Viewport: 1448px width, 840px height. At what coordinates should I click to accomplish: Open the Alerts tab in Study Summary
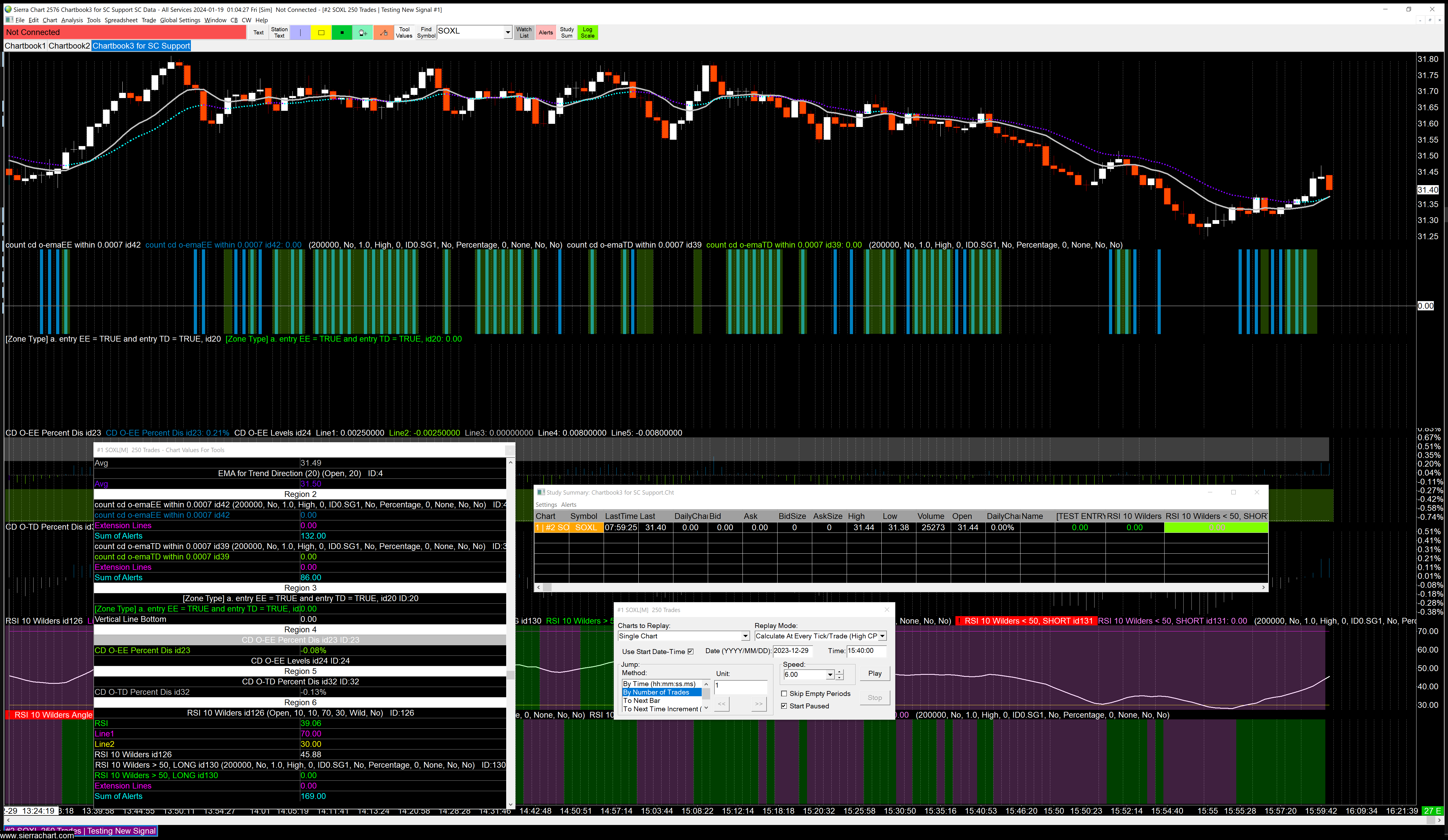coord(568,504)
